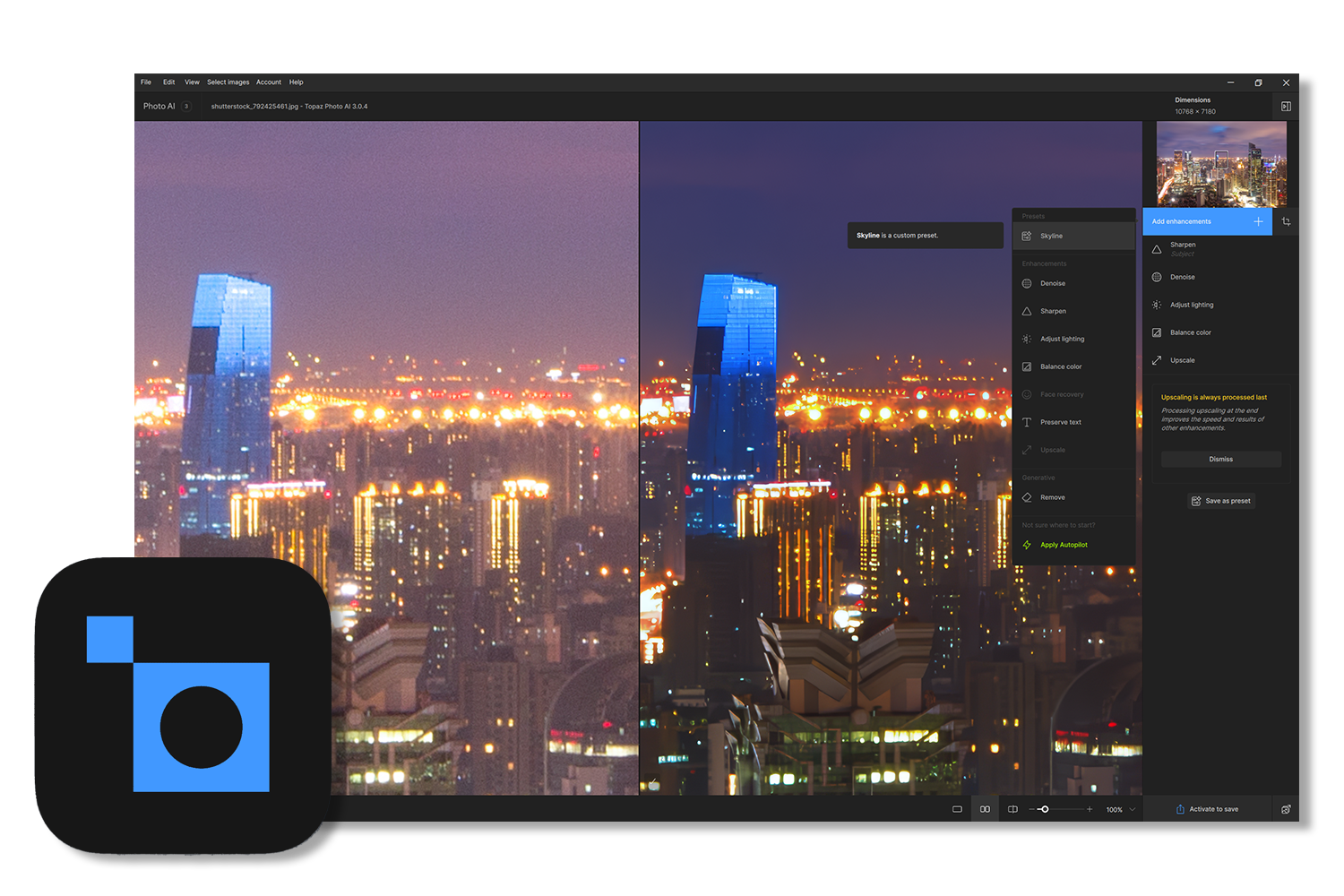Click the icon right of Activate to save
Viewport: 1344px width, 896px height.
click(1286, 809)
